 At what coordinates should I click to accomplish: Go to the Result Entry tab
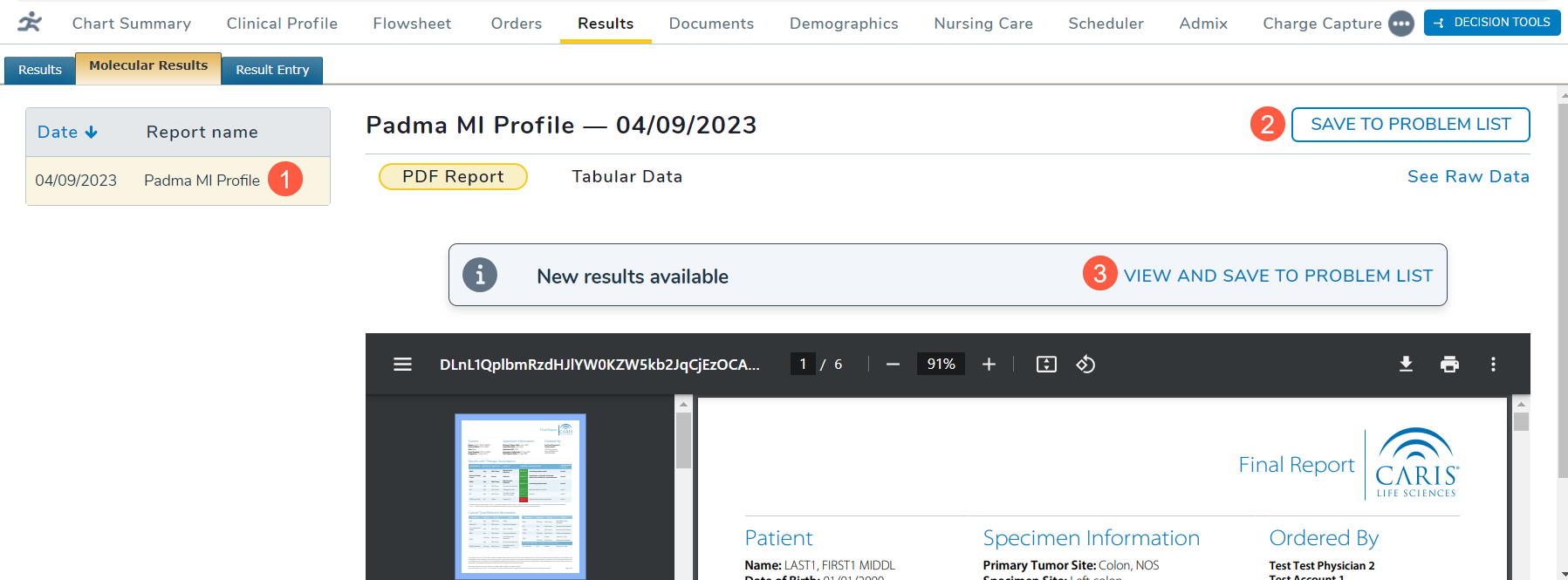coord(272,70)
